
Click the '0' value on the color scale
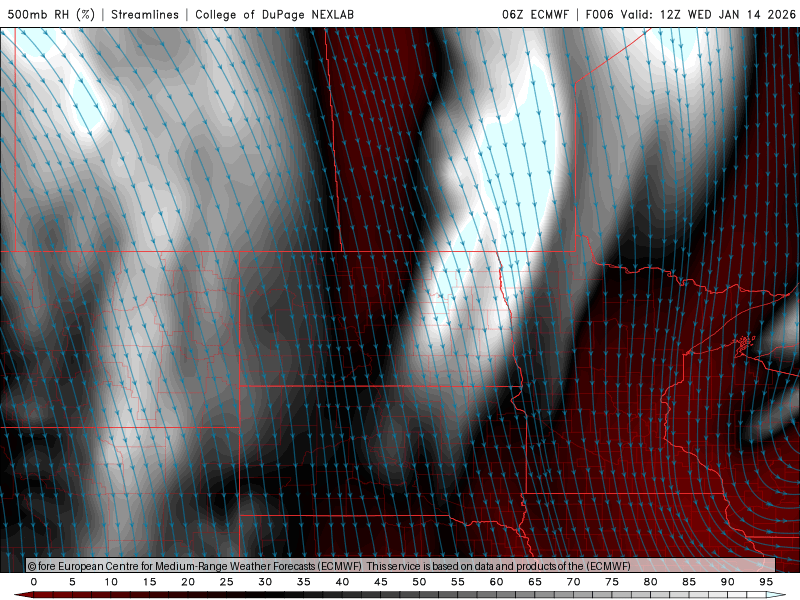(34, 582)
